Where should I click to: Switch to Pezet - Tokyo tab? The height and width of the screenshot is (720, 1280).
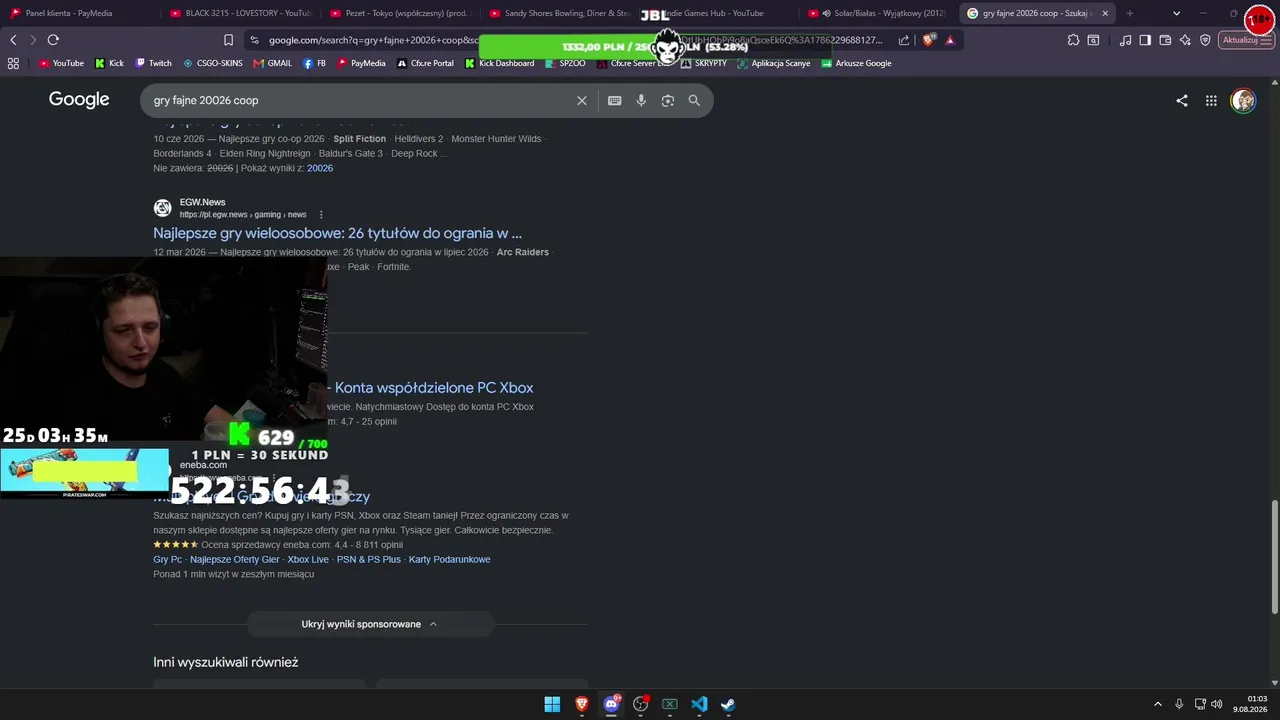tap(399, 13)
